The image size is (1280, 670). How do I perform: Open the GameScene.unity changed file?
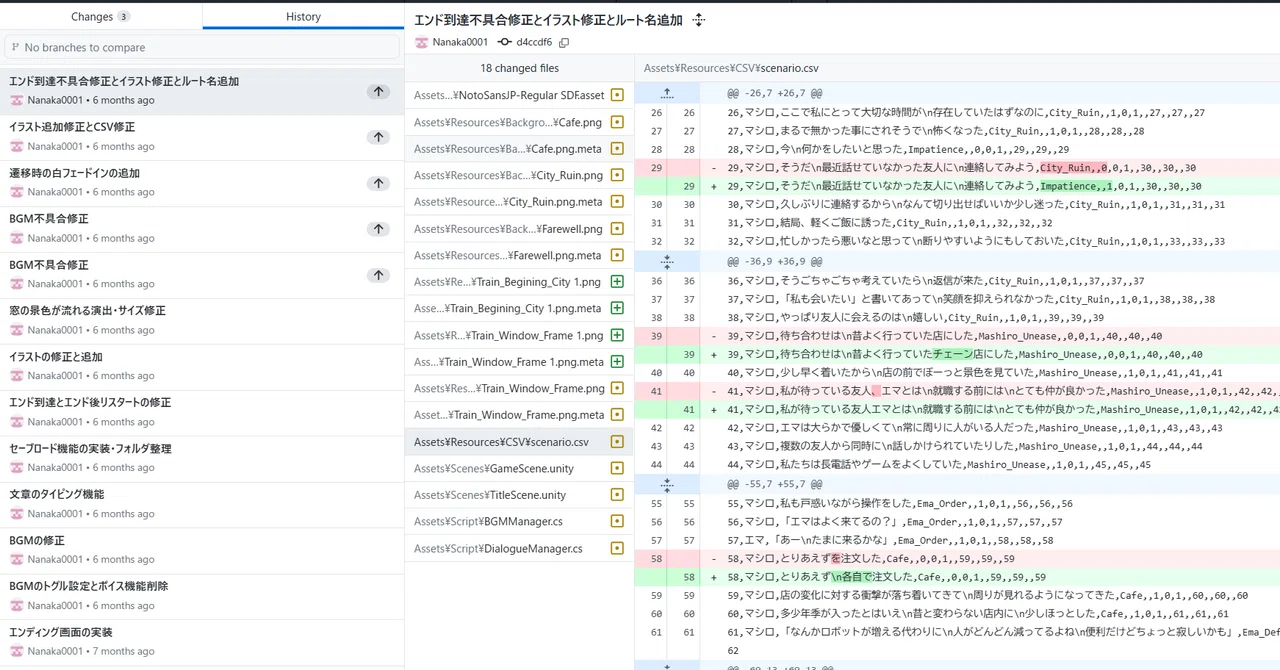coord(519,468)
